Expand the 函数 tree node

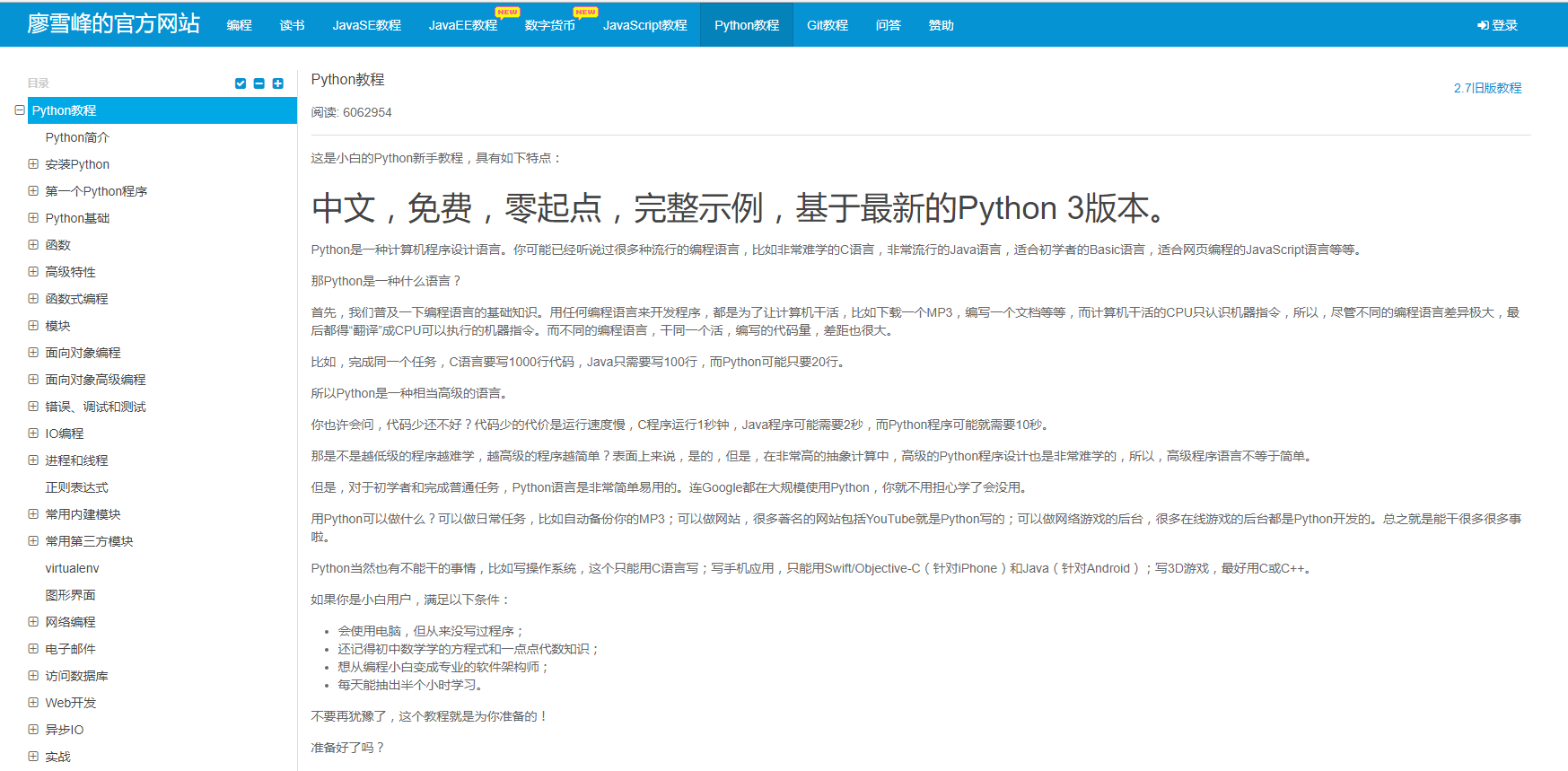pos(33,245)
